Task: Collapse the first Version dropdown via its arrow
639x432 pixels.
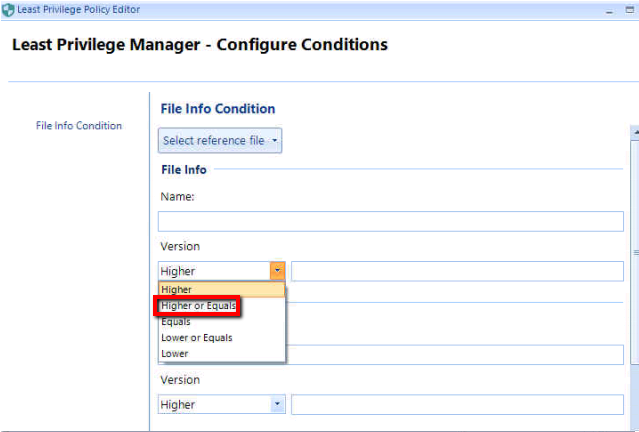Action: pyautogui.click(x=277, y=271)
